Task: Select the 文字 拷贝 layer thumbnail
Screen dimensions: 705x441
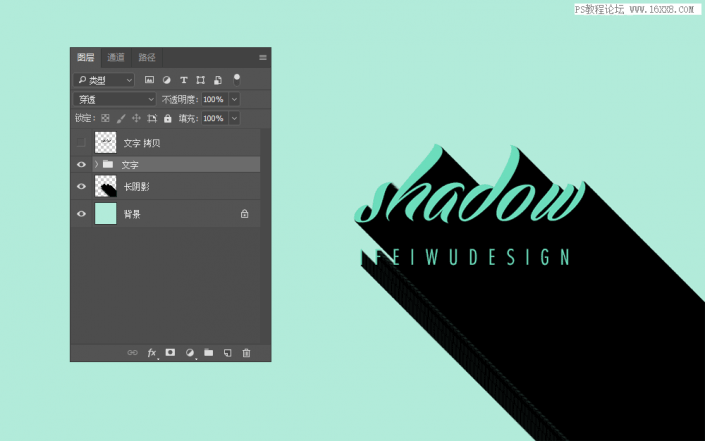Action: (106, 143)
